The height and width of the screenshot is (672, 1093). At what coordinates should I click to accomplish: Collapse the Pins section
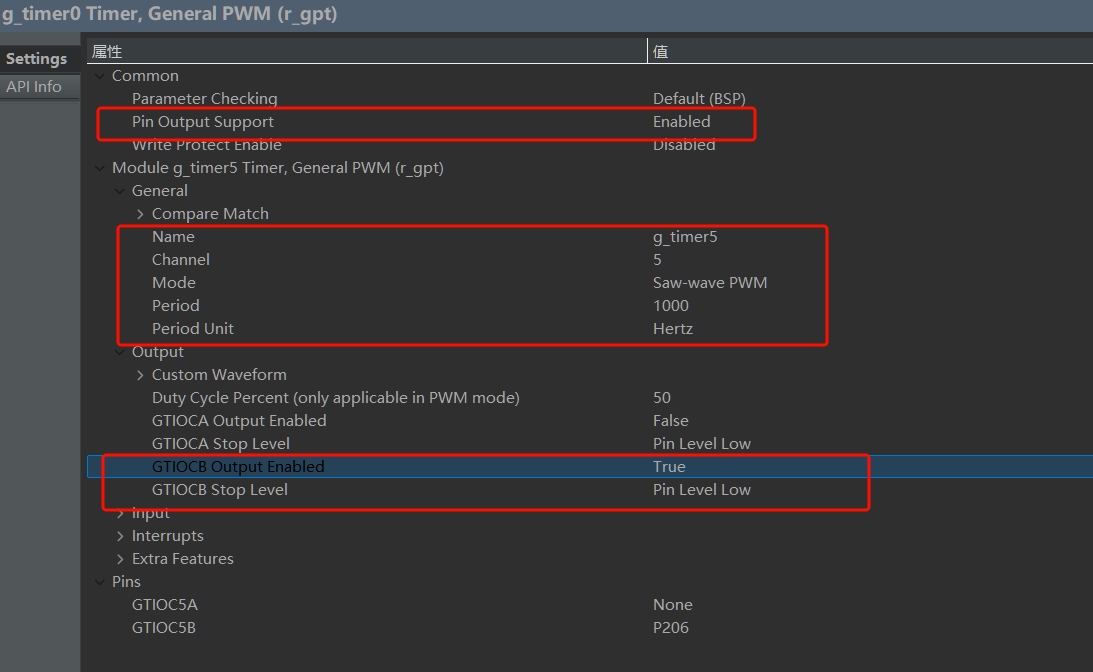click(99, 582)
